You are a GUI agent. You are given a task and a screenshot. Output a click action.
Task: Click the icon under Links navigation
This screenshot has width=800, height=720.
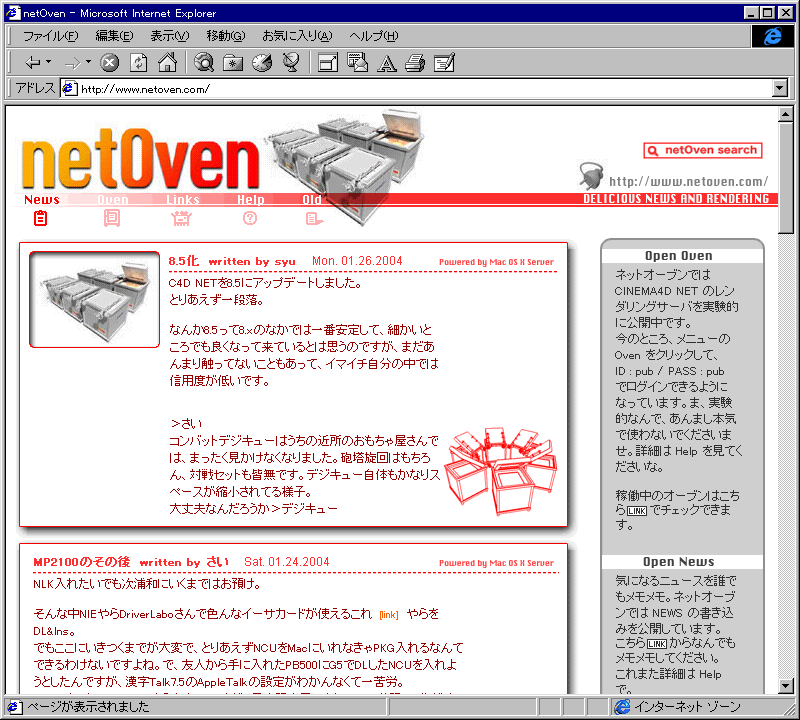click(181, 219)
